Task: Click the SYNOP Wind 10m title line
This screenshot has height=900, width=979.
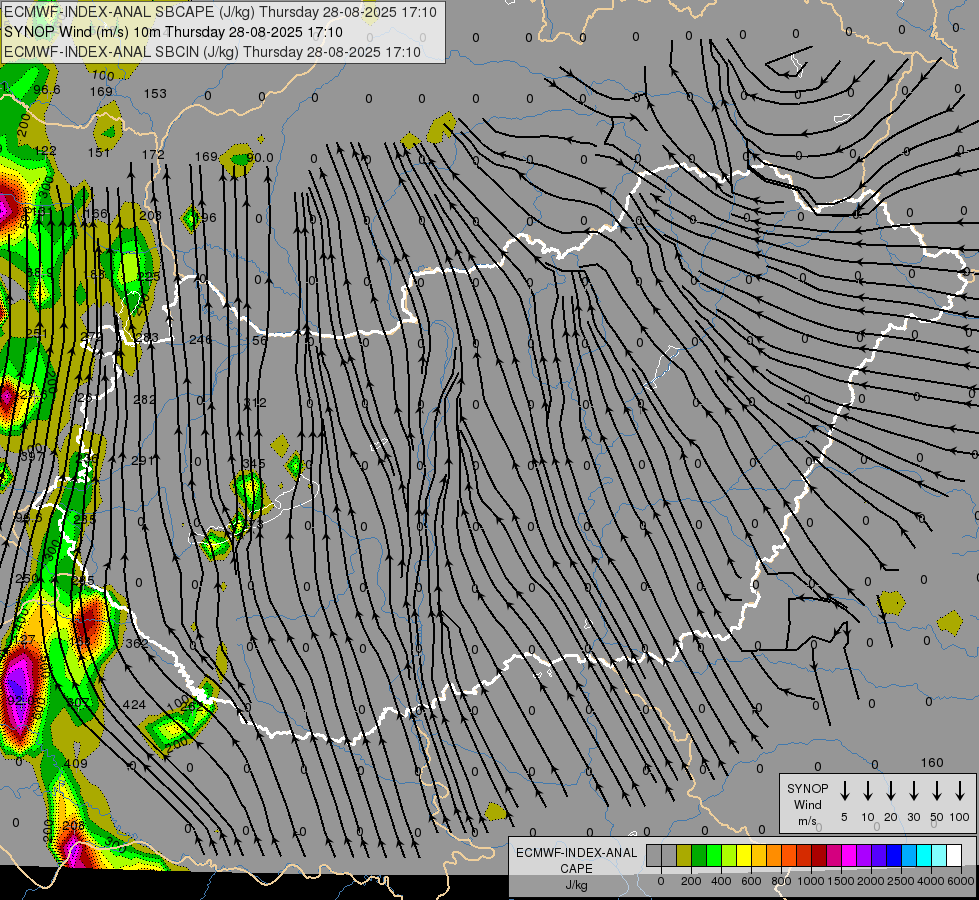Action: [174, 32]
